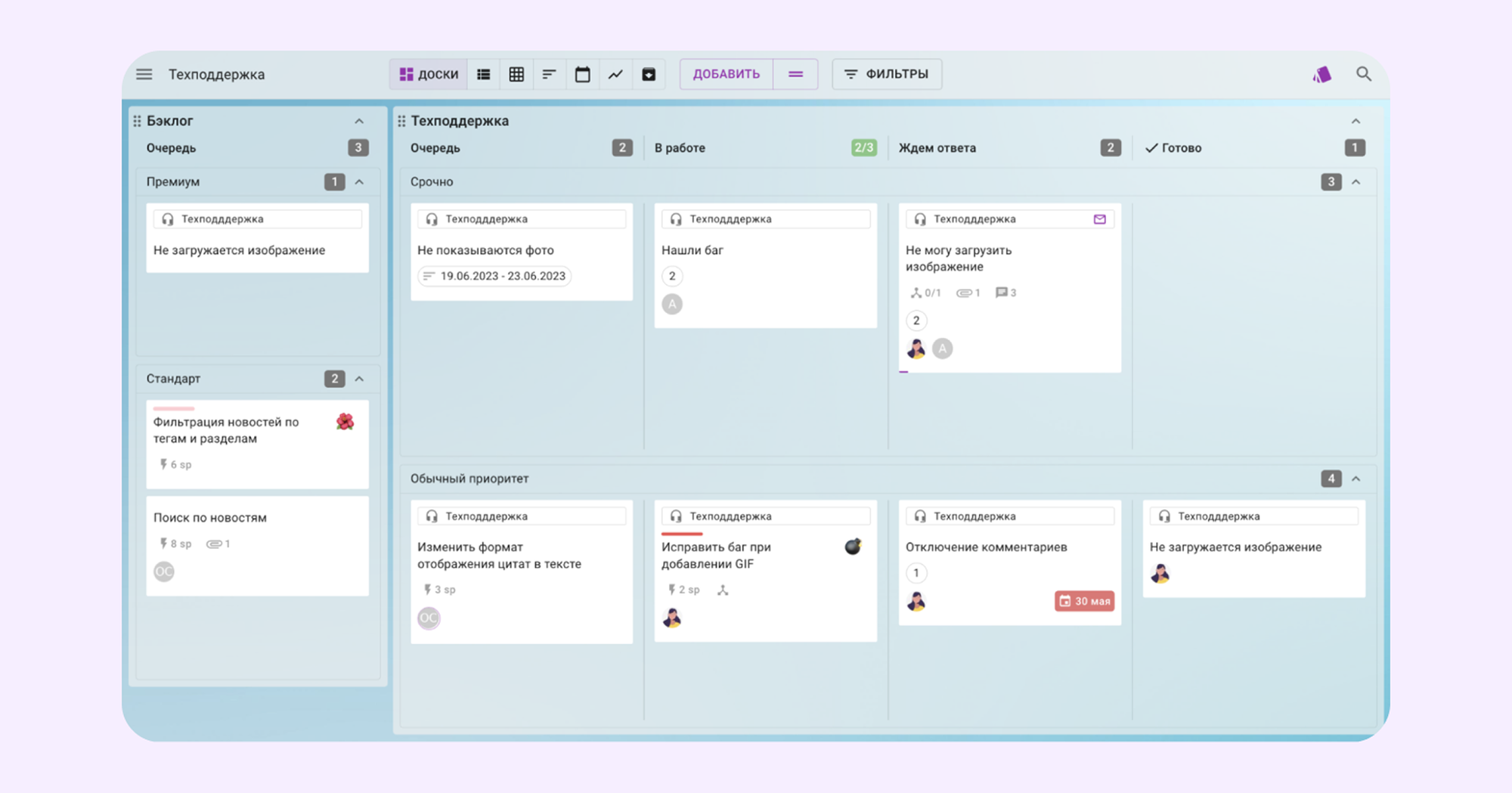Click the ДОБАВИТЬ button
This screenshot has width=1512, height=793.
click(x=726, y=74)
